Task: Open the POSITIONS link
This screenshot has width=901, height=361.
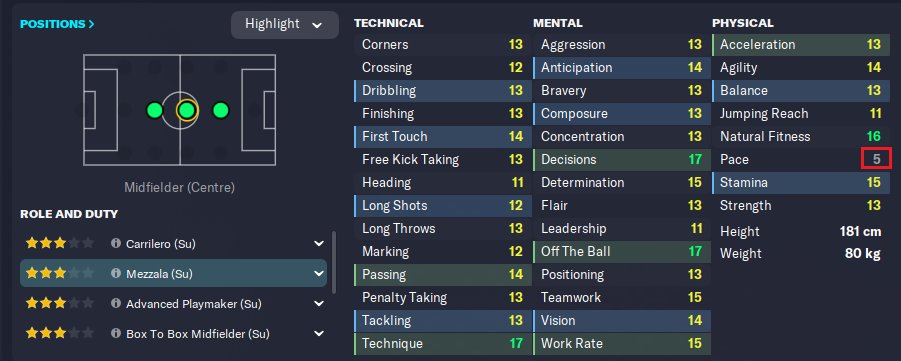Action: pyautogui.click(x=57, y=24)
